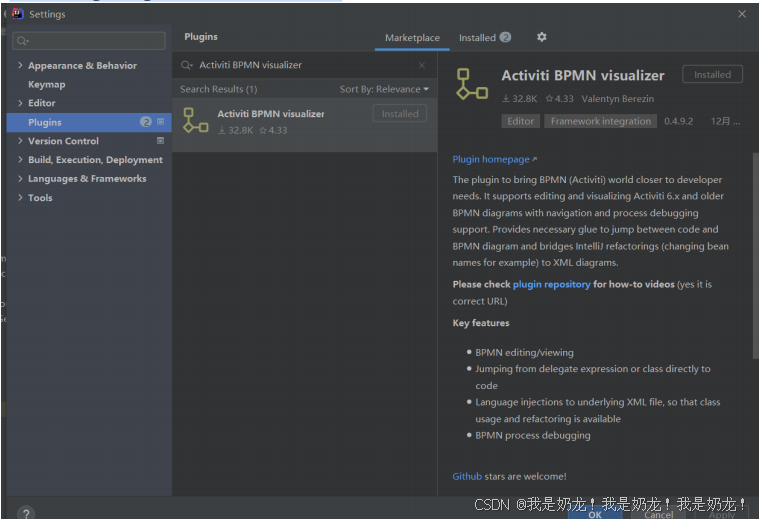
Task: Expand Appearance & Behavior section
Action: (x=20, y=65)
